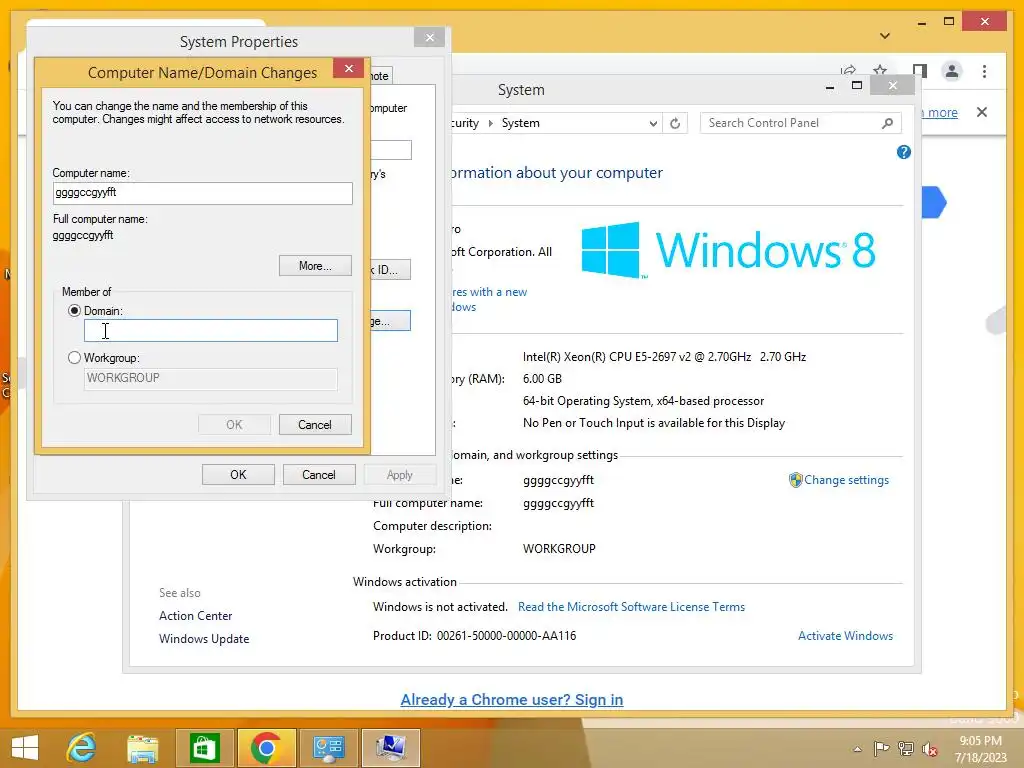
Task: Open Chrome's tab search chevron
Action: [885, 36]
